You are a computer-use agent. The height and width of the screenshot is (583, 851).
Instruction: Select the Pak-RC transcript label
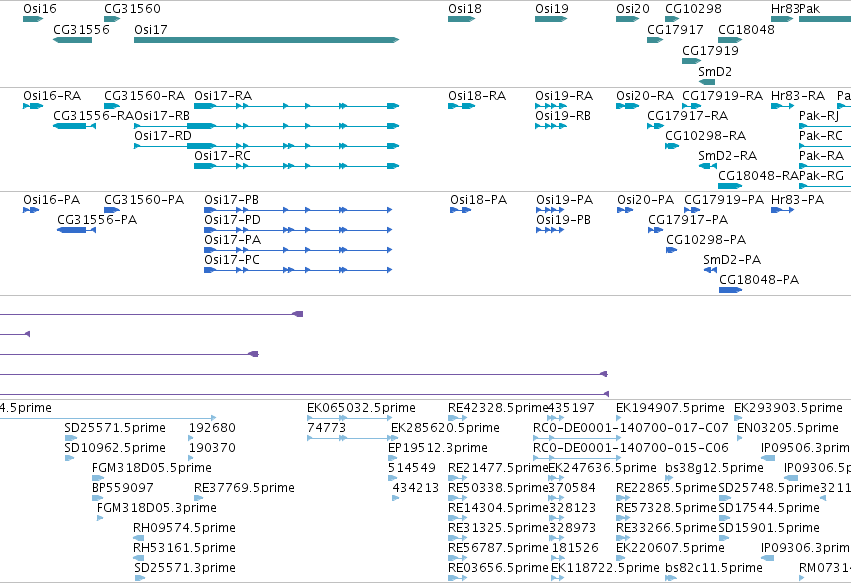(x=821, y=136)
